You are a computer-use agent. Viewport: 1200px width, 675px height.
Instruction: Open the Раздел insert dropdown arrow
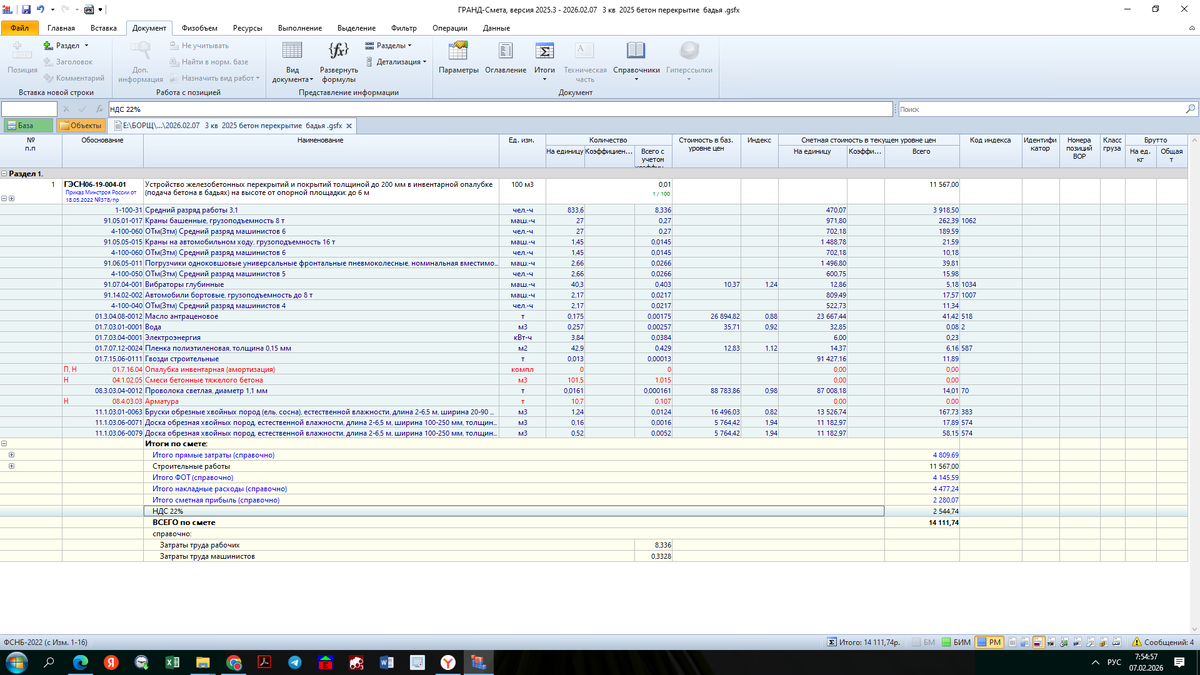[x=87, y=46]
